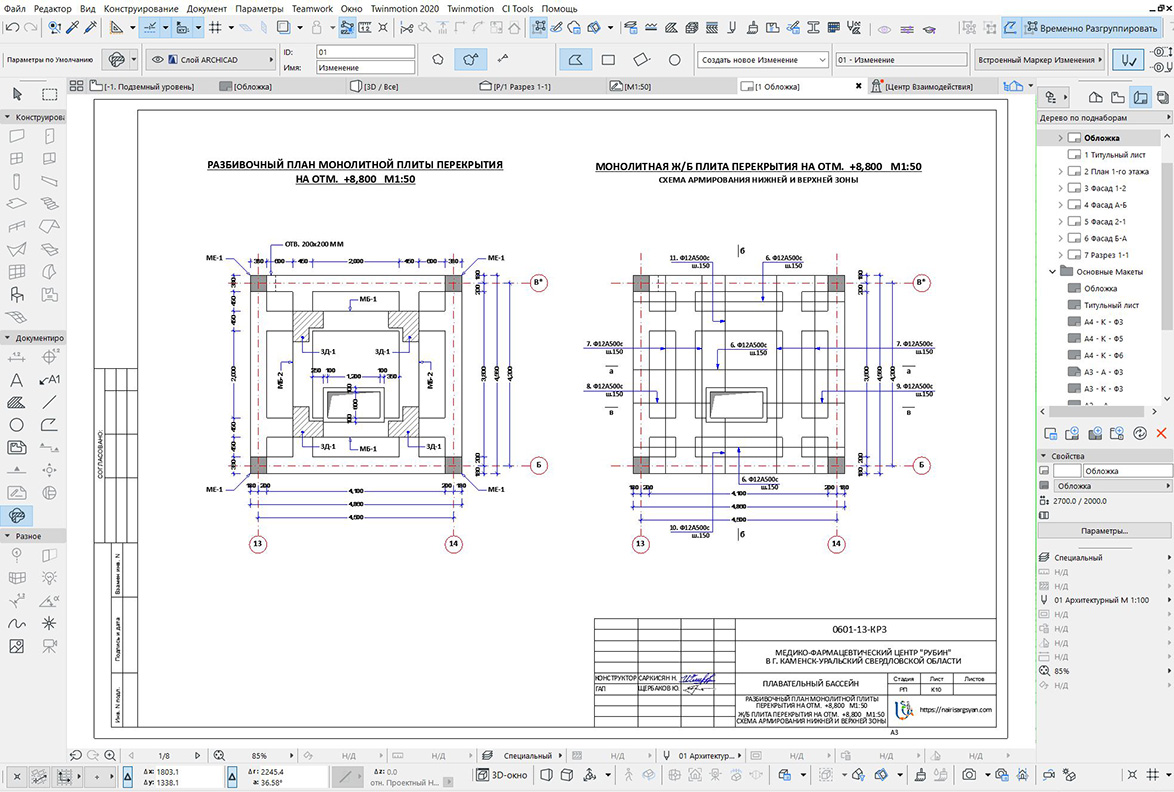Toggle cloud shape without marker option
The height and width of the screenshot is (792, 1174).
pos(438,59)
